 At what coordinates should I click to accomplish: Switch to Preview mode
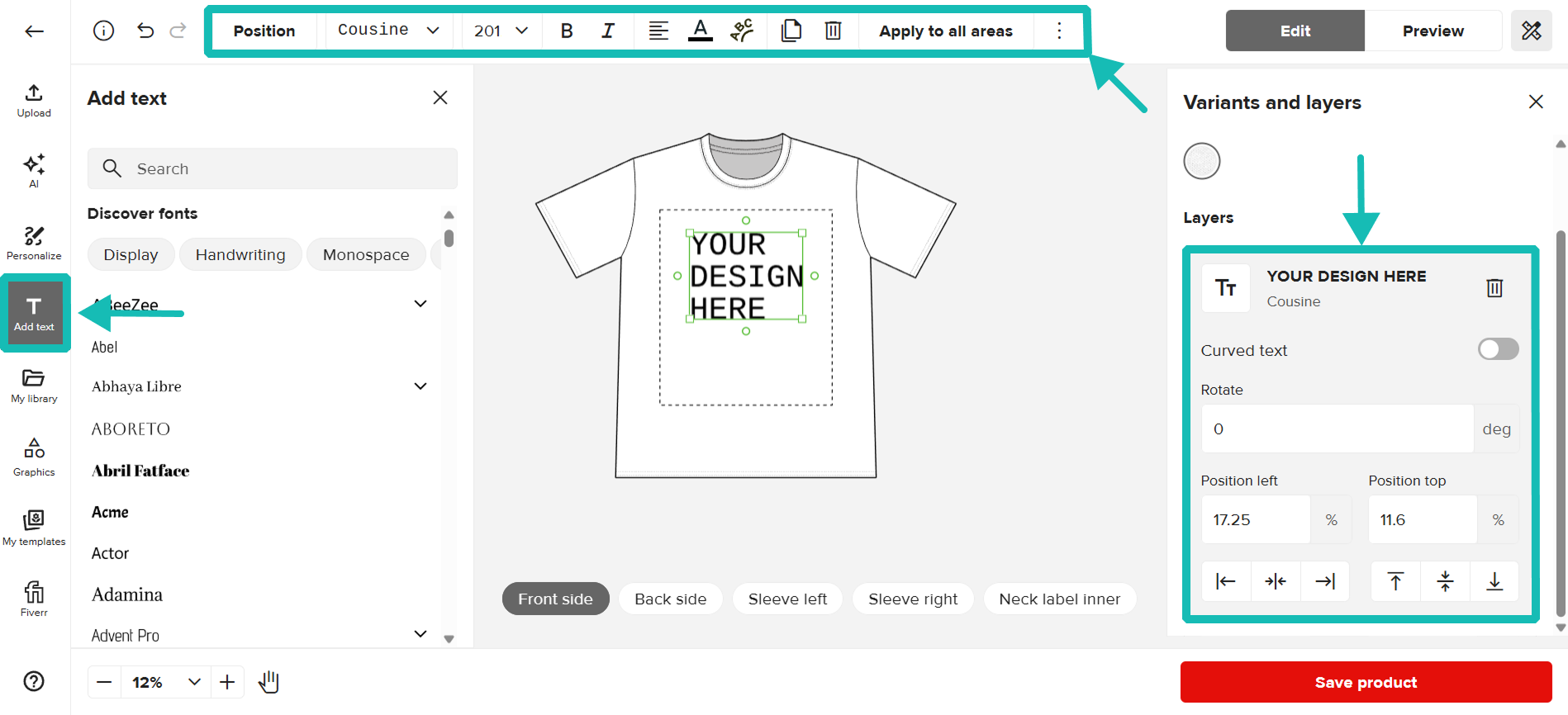pyautogui.click(x=1433, y=31)
